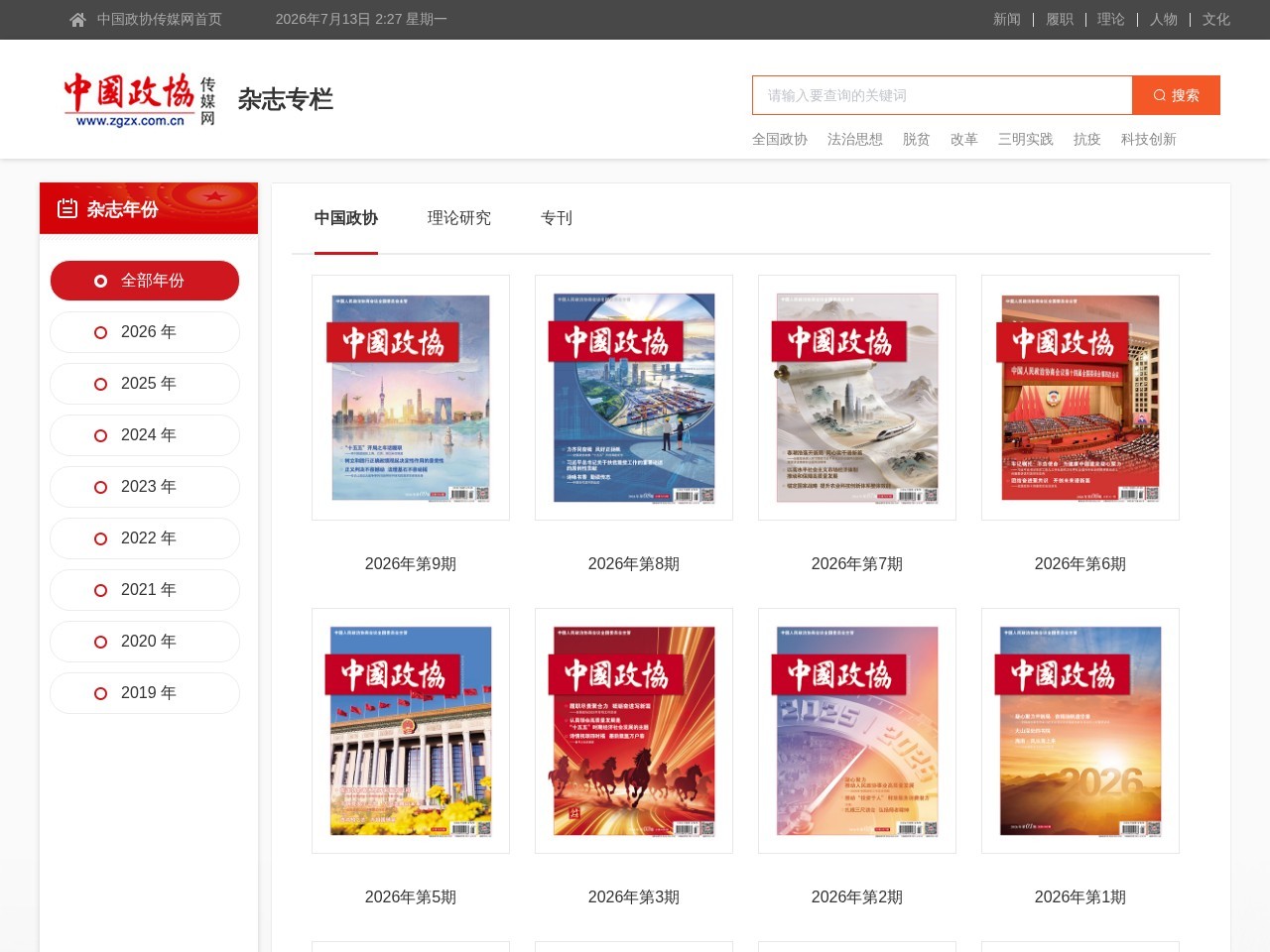Switch to the 专刊 tab
Screen dimensions: 1270x952
coord(557,218)
